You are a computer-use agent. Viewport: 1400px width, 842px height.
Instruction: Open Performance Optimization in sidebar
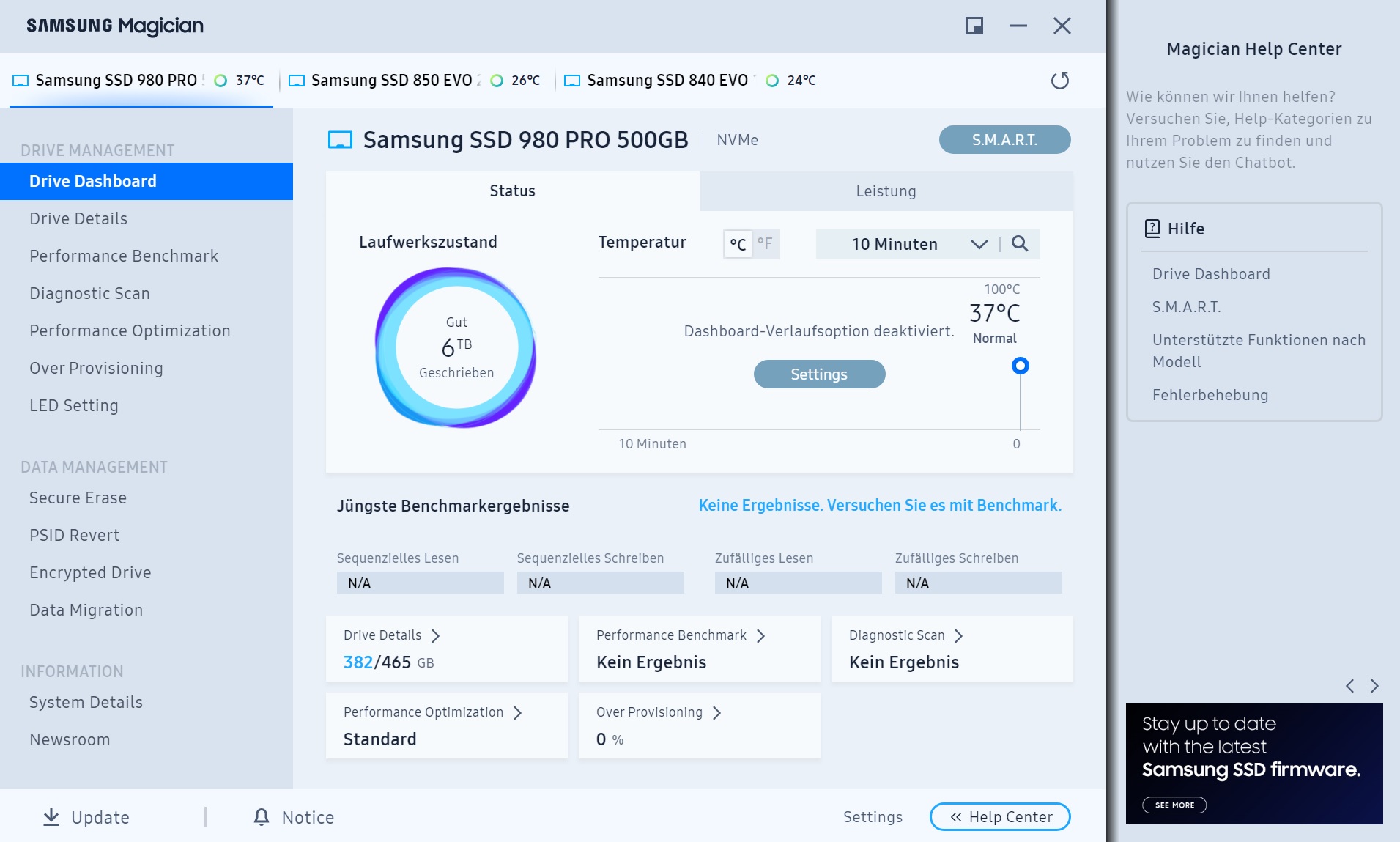(x=147, y=330)
